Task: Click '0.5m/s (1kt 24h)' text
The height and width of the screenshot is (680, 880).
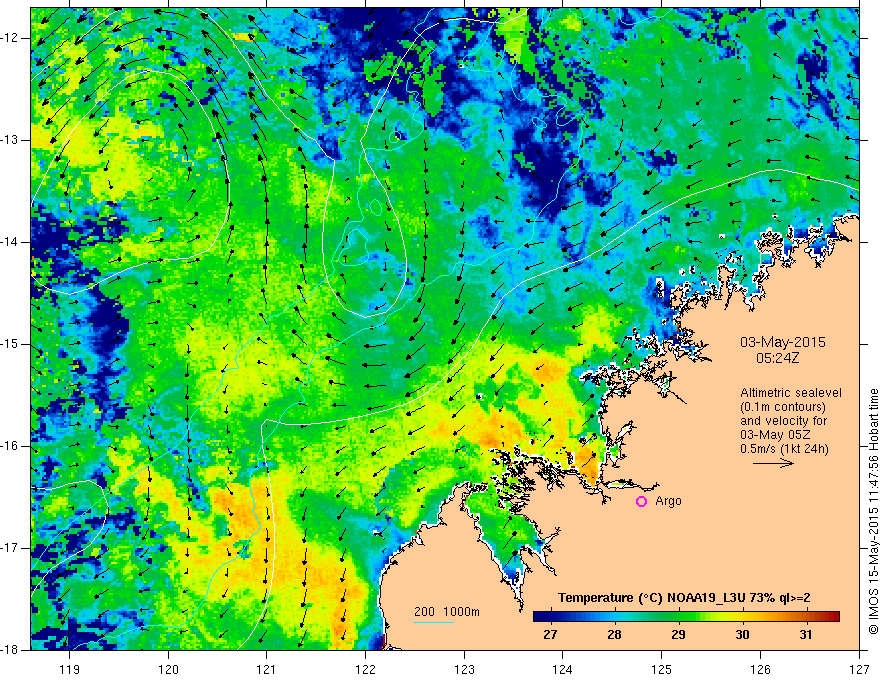Action: (785, 449)
